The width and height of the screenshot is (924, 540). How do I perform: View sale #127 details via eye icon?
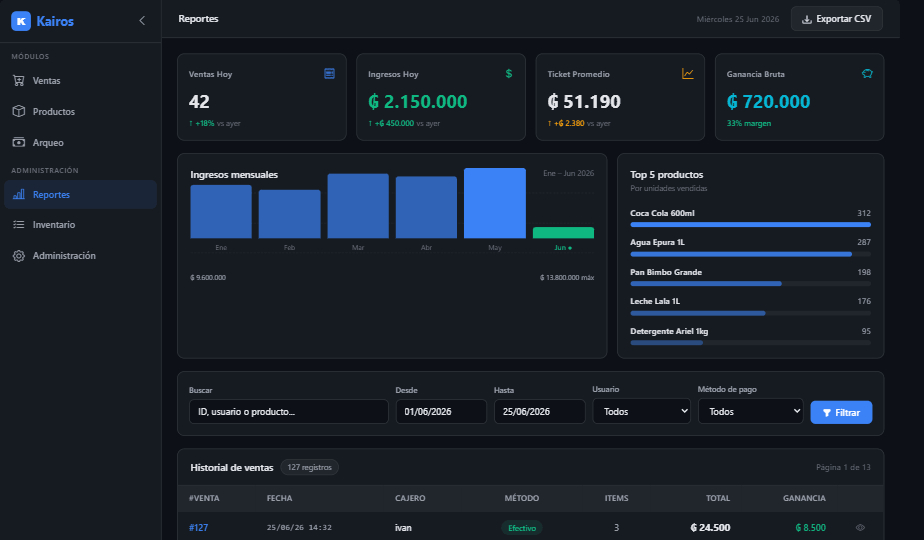[860, 528]
